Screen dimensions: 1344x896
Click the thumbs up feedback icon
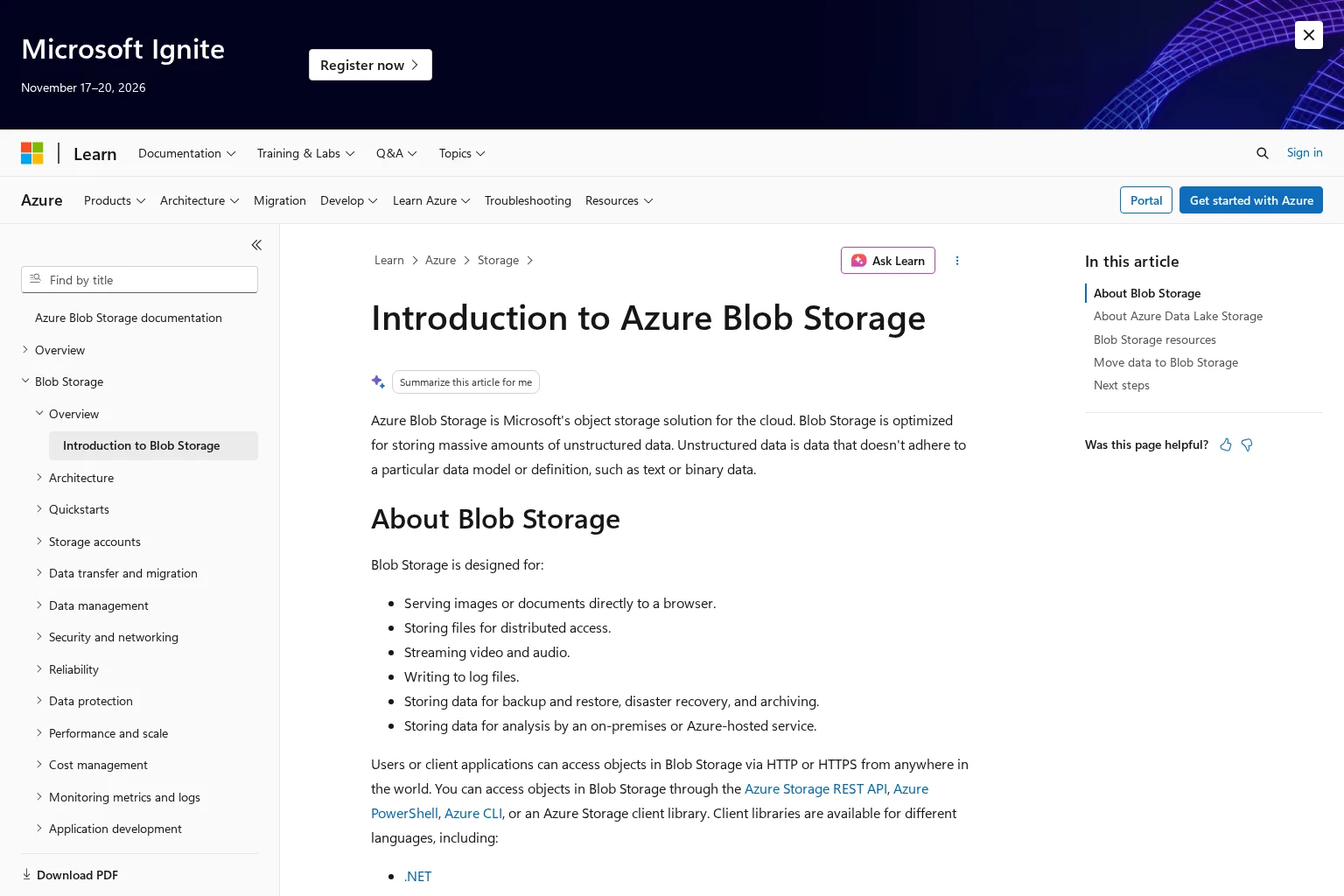coord(1226,444)
